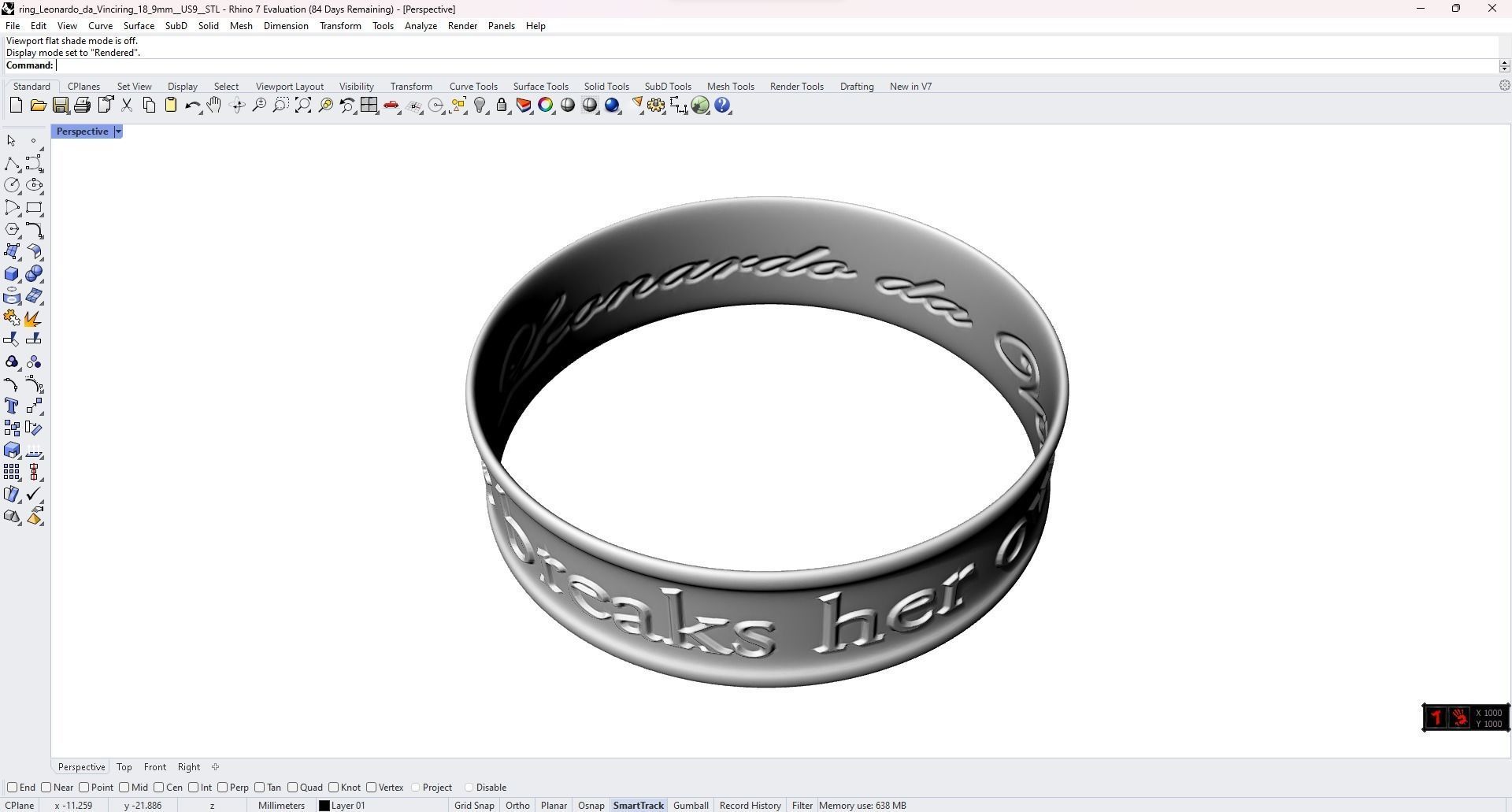Click the light bulb hide objects icon
This screenshot has height=812, width=1512.
click(480, 106)
